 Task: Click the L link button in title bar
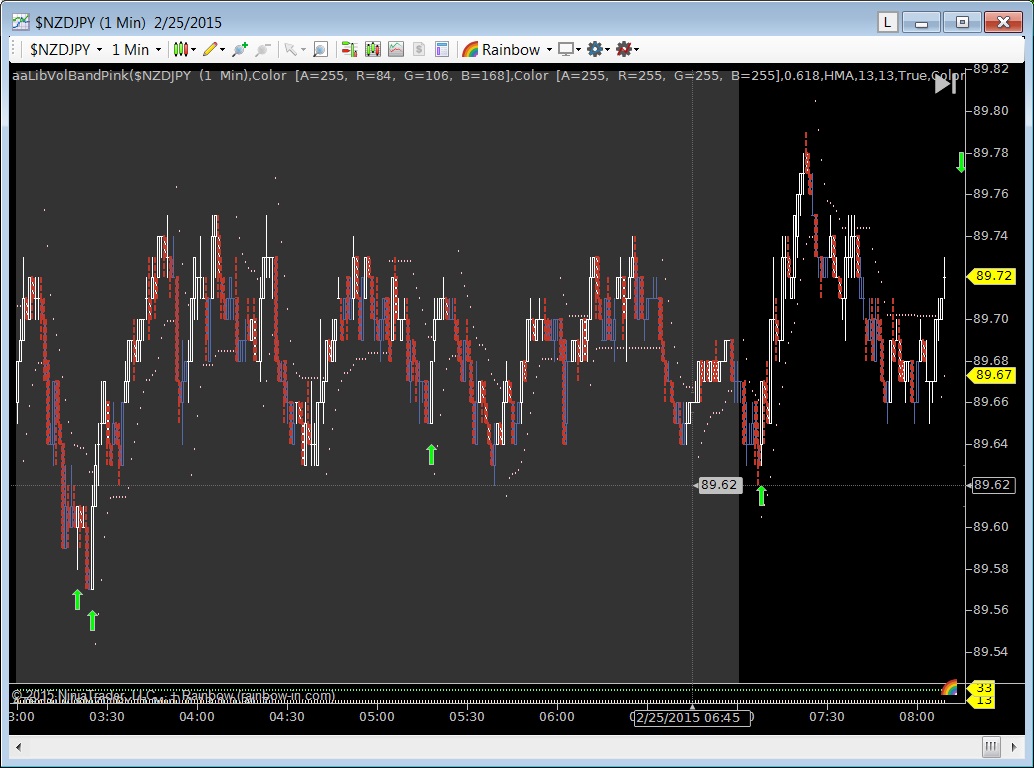tap(888, 22)
